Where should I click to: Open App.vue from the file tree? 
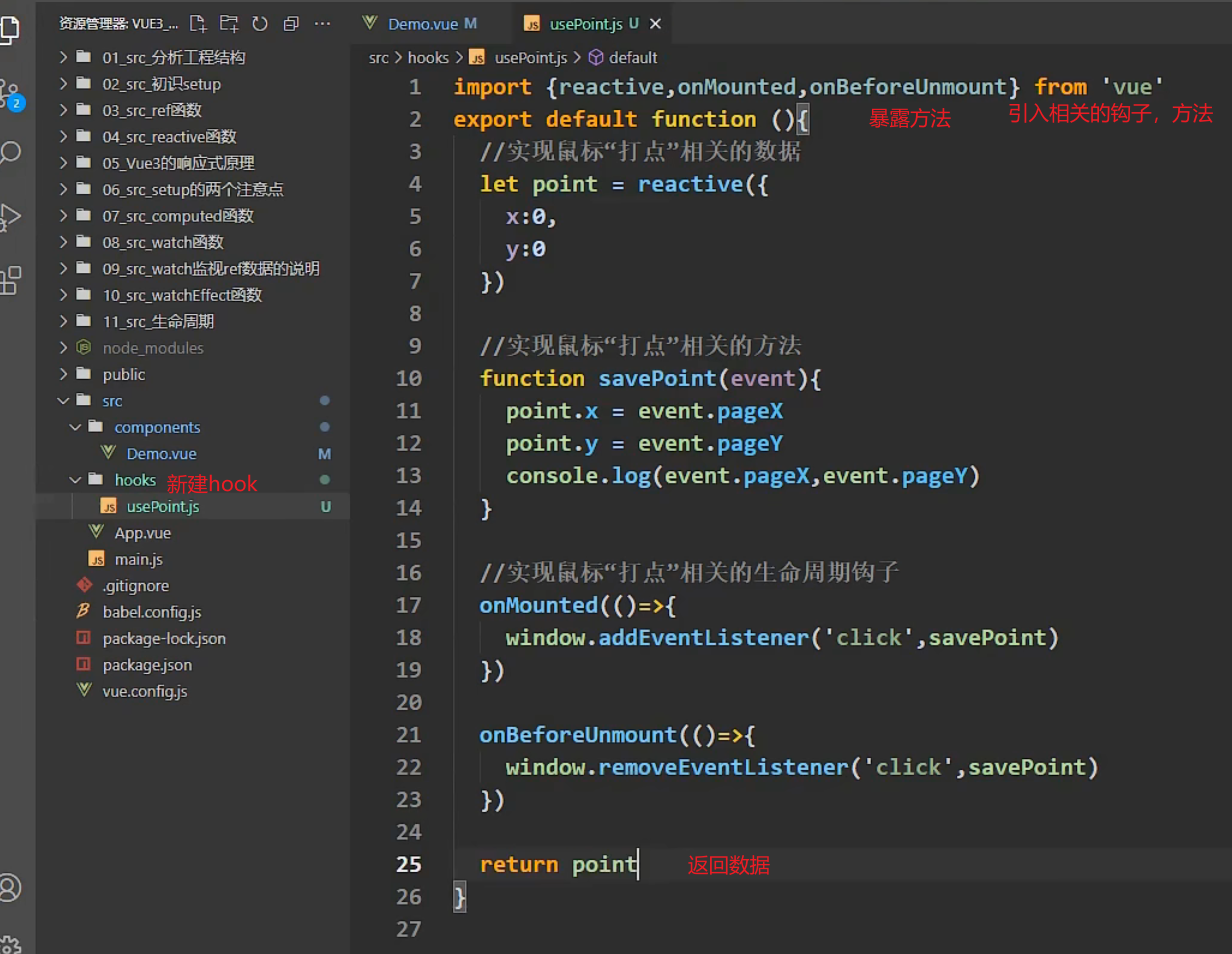coord(142,533)
